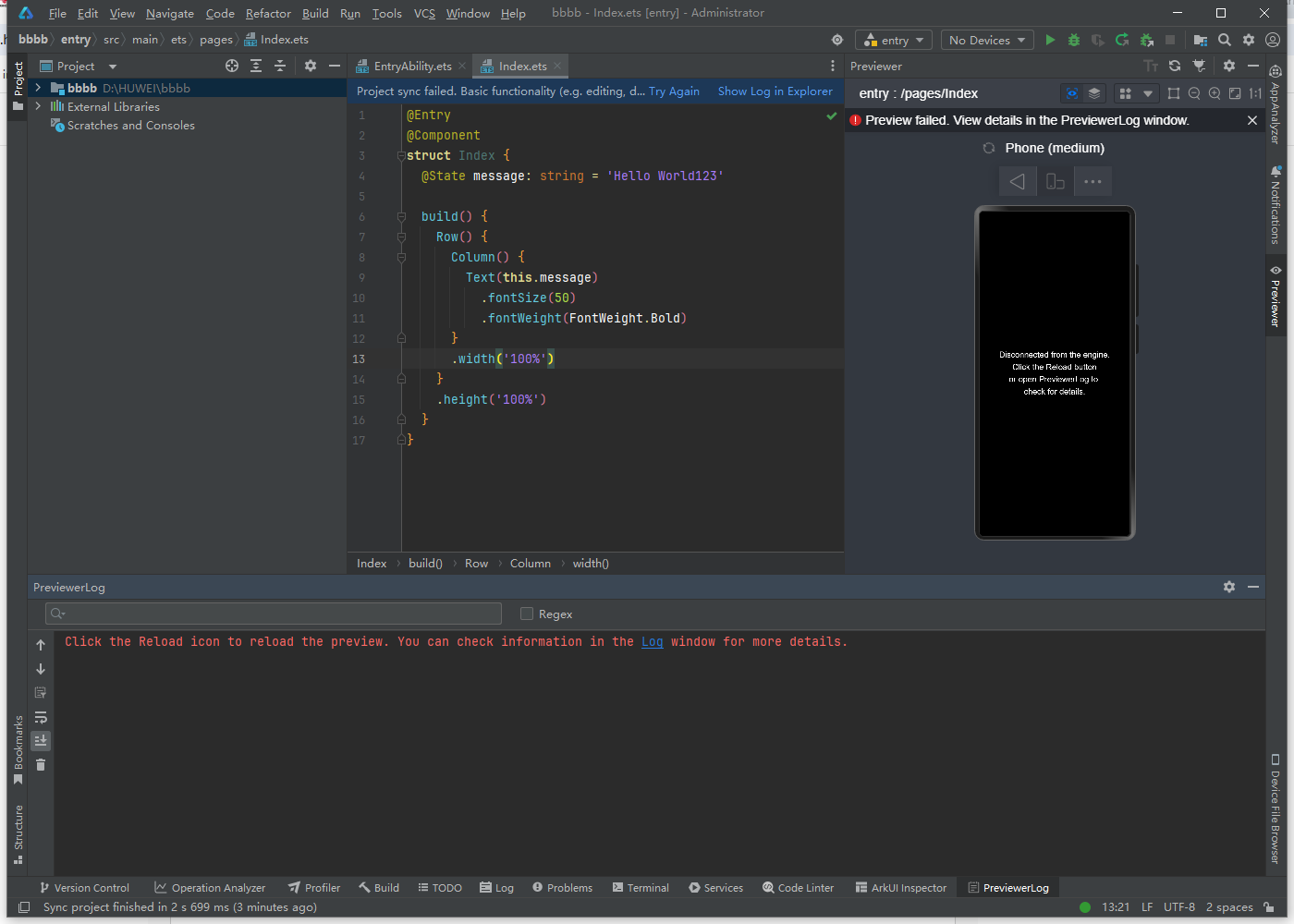Toggle the filter log icon in PreviewerLog sidebar

tap(41, 693)
